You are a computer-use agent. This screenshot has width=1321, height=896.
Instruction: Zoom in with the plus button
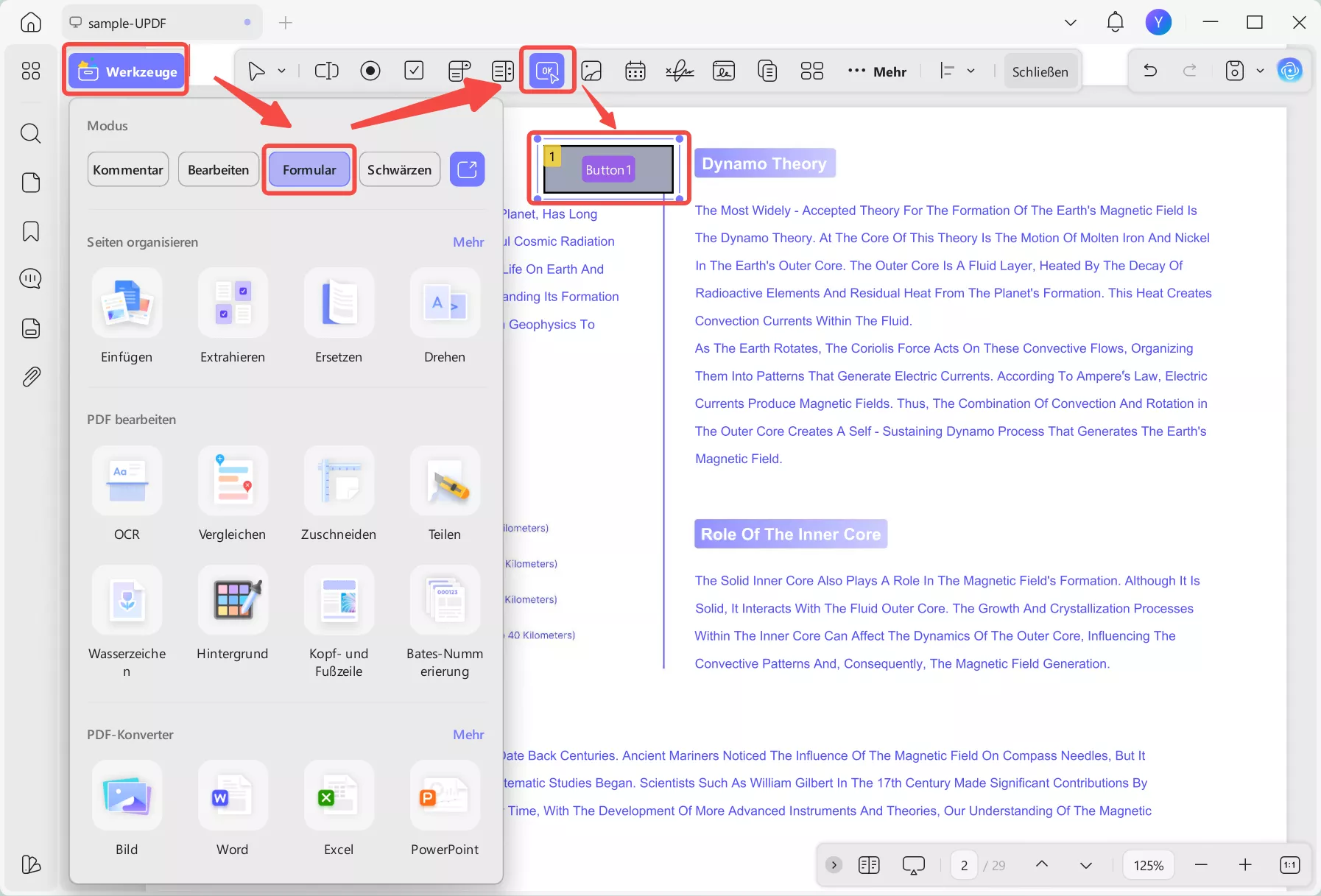1245,864
